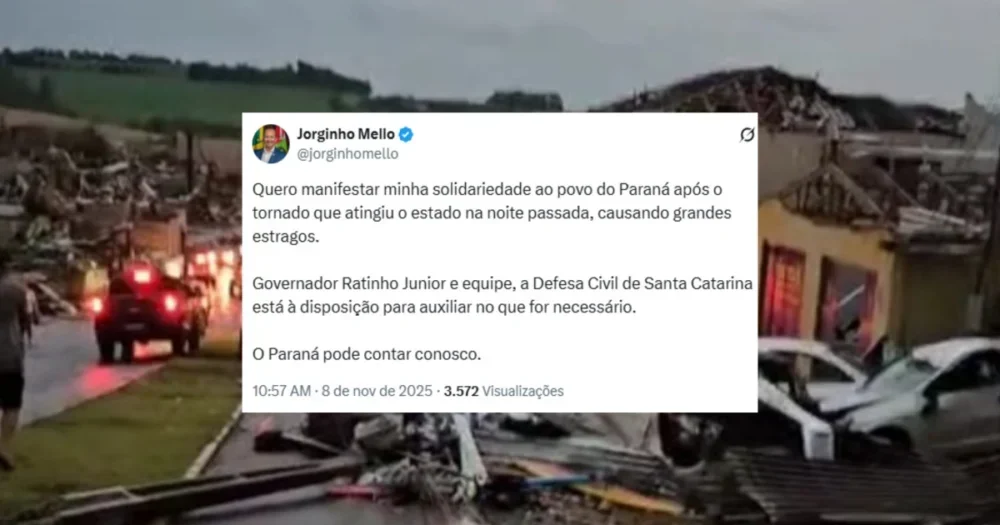
Task: Open the Jorginho Mello display name
Action: (346, 135)
